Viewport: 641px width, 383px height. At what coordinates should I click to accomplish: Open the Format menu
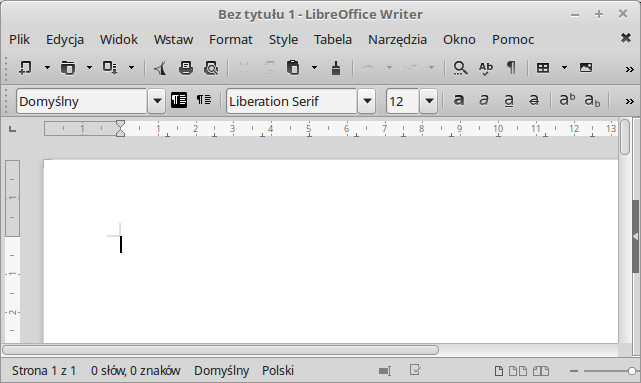231,40
